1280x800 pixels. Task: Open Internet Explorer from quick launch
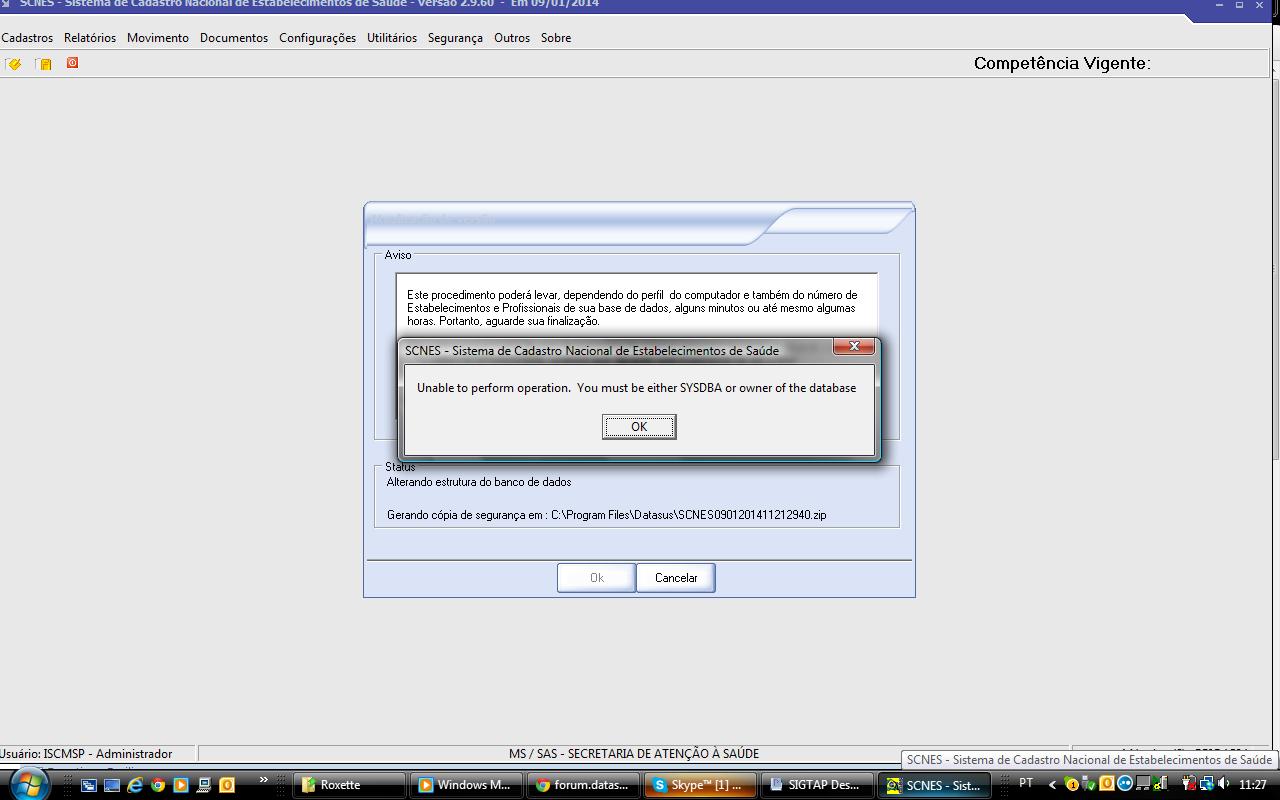(x=135, y=785)
